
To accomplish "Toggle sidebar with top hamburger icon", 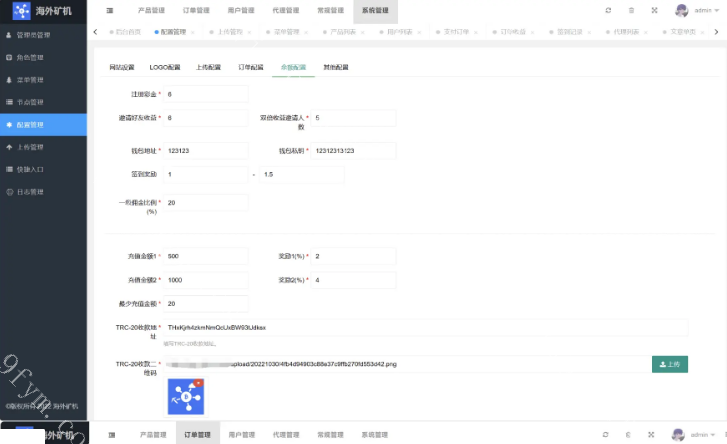I will 110,10.
